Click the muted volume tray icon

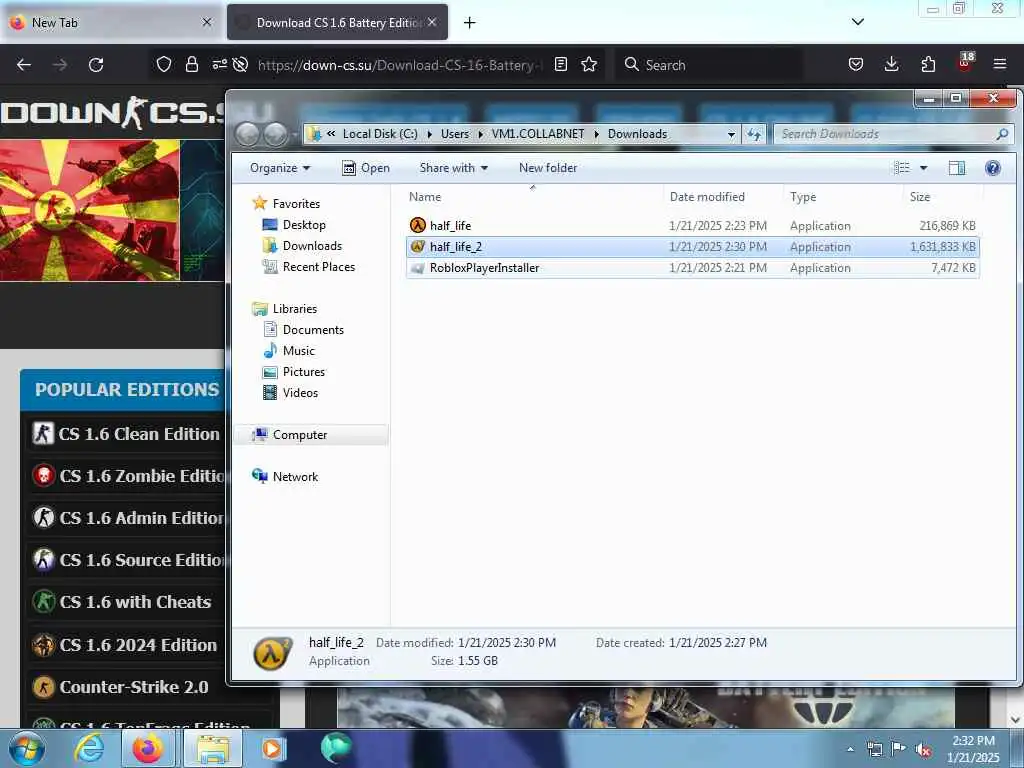pos(923,750)
